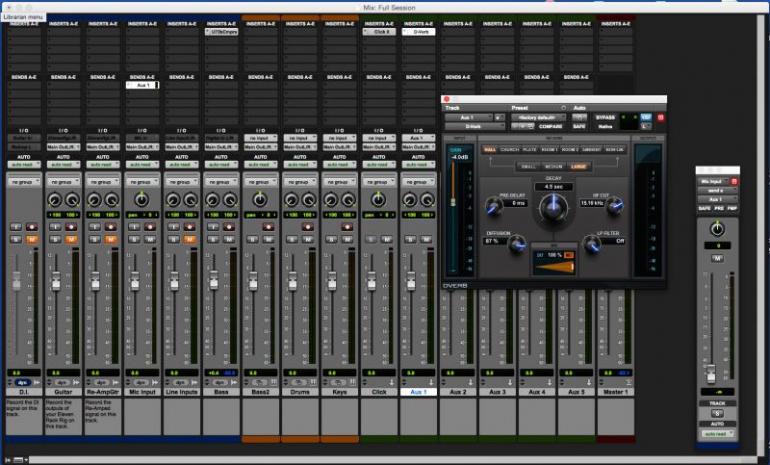Select the ROOM 2 reverb algorithm
This screenshot has width=770, height=465.
570,149
